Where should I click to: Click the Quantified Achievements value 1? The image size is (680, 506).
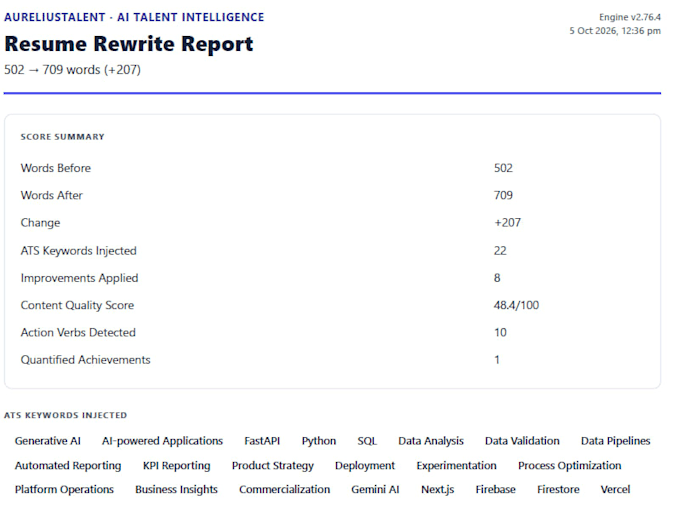pos(497,360)
